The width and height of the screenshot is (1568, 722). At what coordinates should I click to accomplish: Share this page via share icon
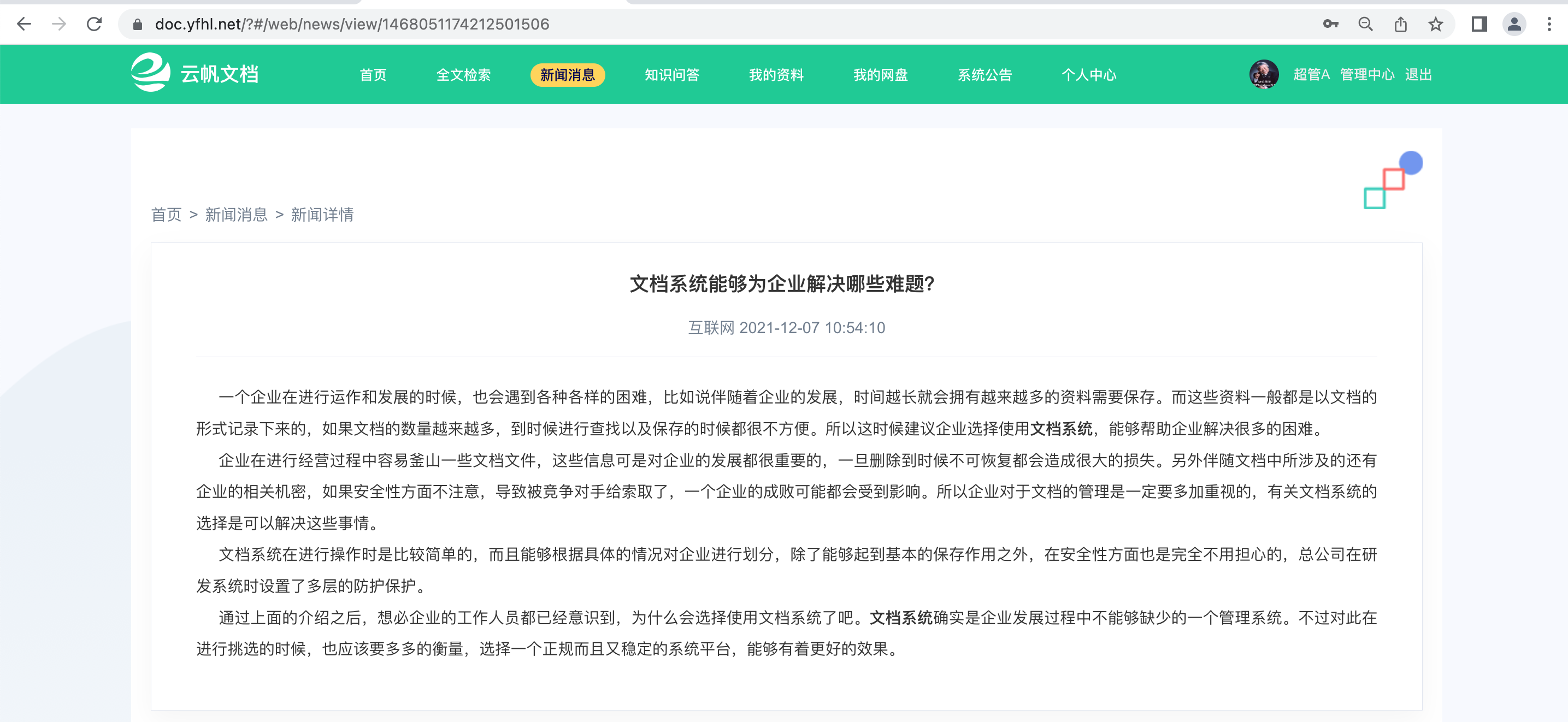(x=1401, y=25)
